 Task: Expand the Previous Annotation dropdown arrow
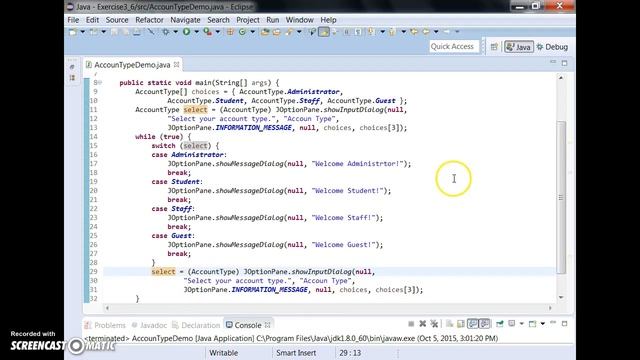(403, 32)
